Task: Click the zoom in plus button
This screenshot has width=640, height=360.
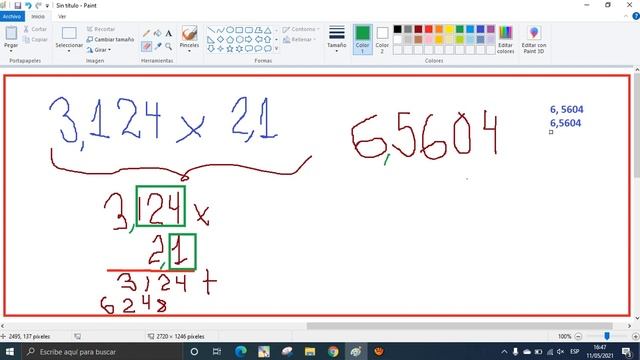Action: point(636,336)
